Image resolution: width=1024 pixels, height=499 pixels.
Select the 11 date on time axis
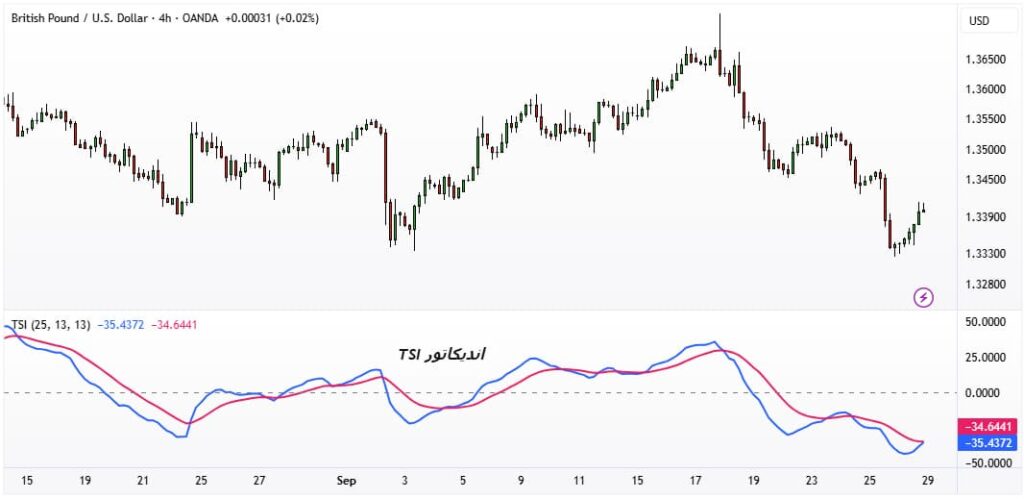pyautogui.click(x=579, y=481)
